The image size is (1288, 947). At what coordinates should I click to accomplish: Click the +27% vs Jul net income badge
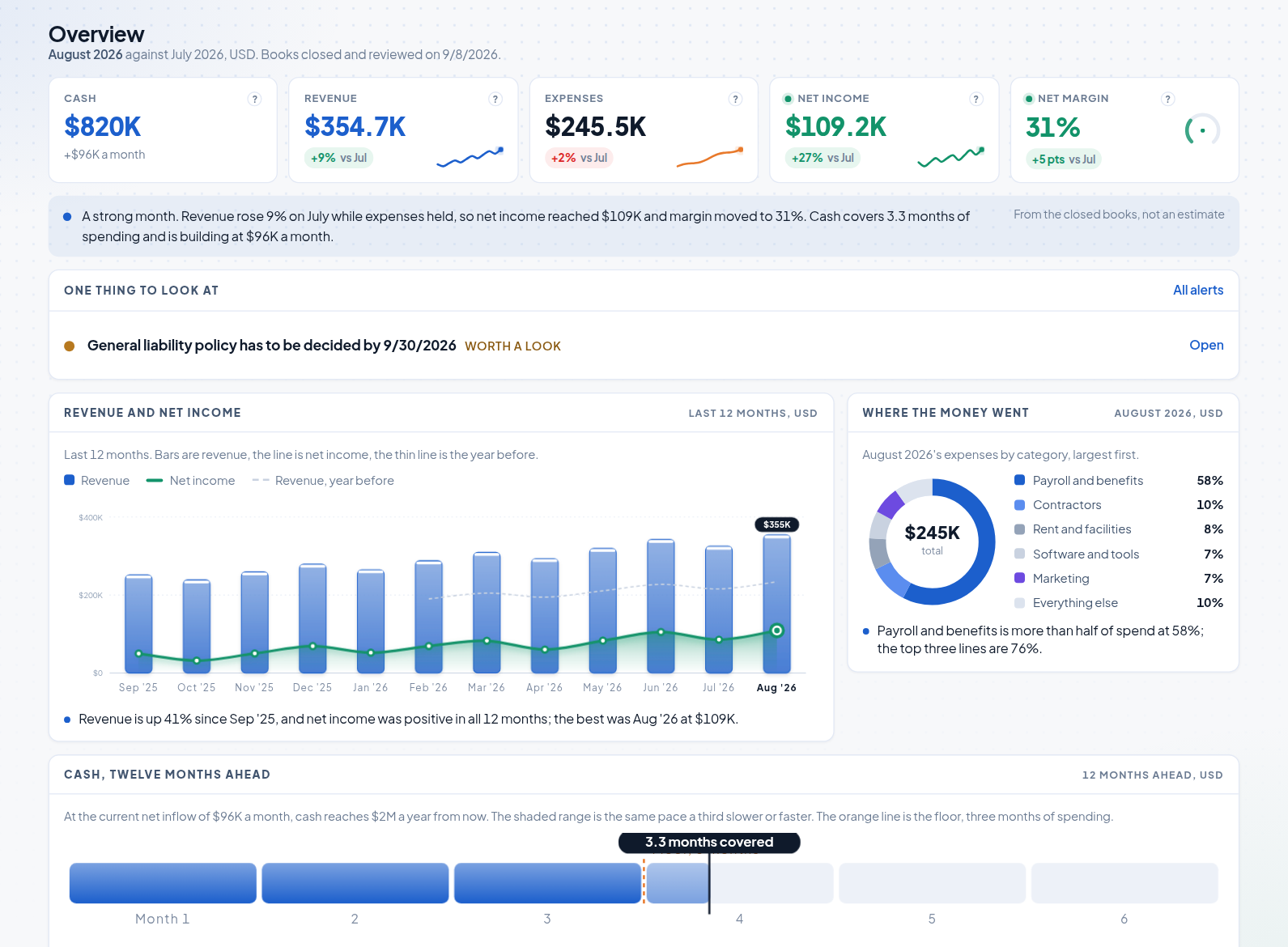point(823,158)
